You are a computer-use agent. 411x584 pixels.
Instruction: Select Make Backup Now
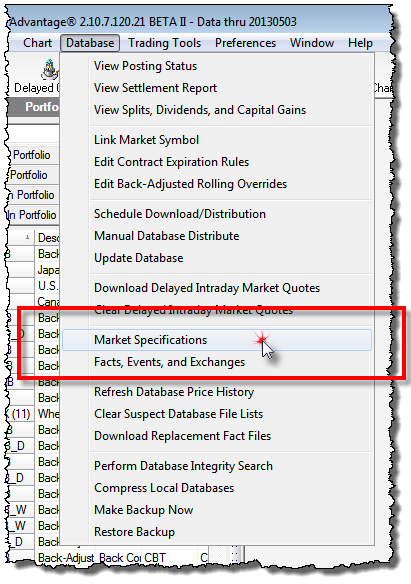218,510
